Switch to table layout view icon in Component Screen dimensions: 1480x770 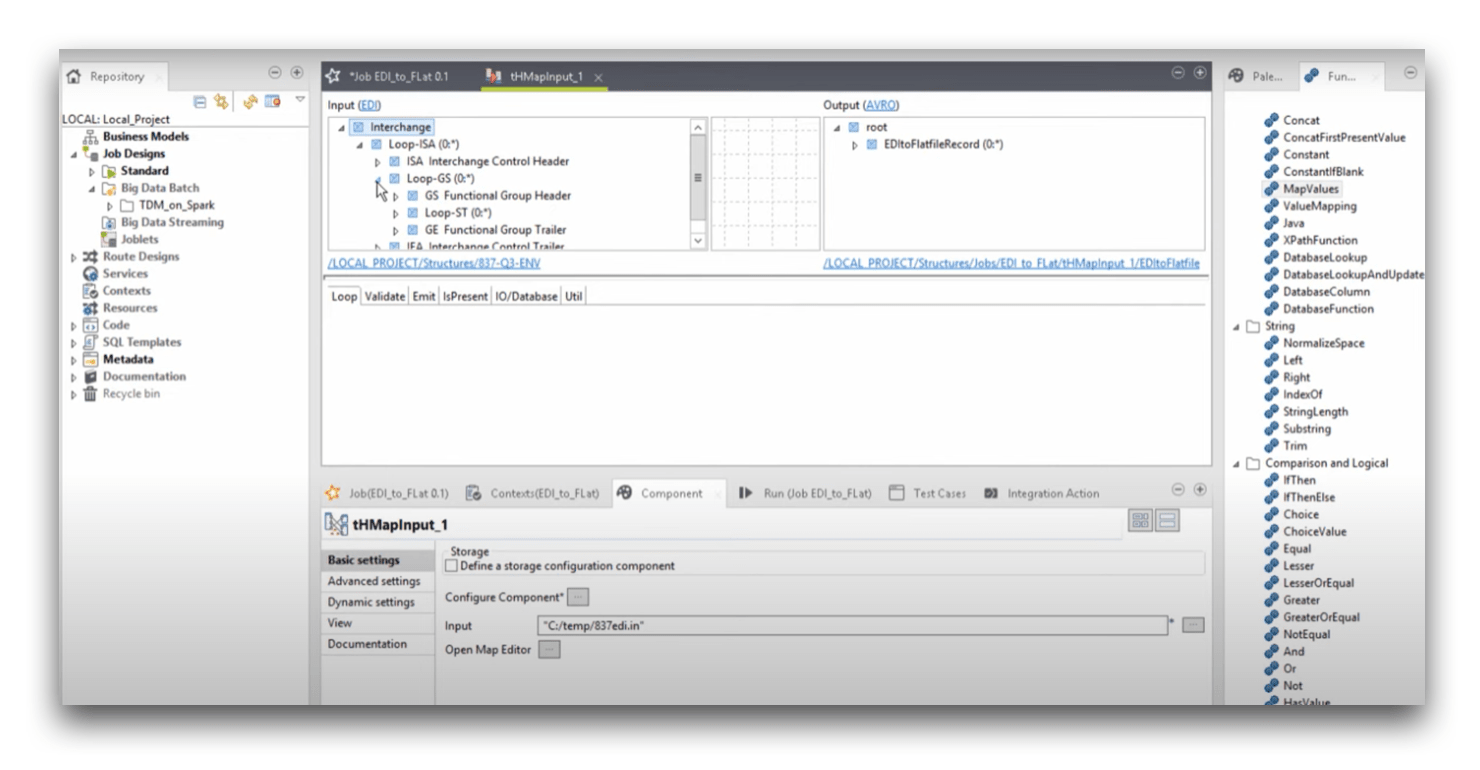[1140, 520]
